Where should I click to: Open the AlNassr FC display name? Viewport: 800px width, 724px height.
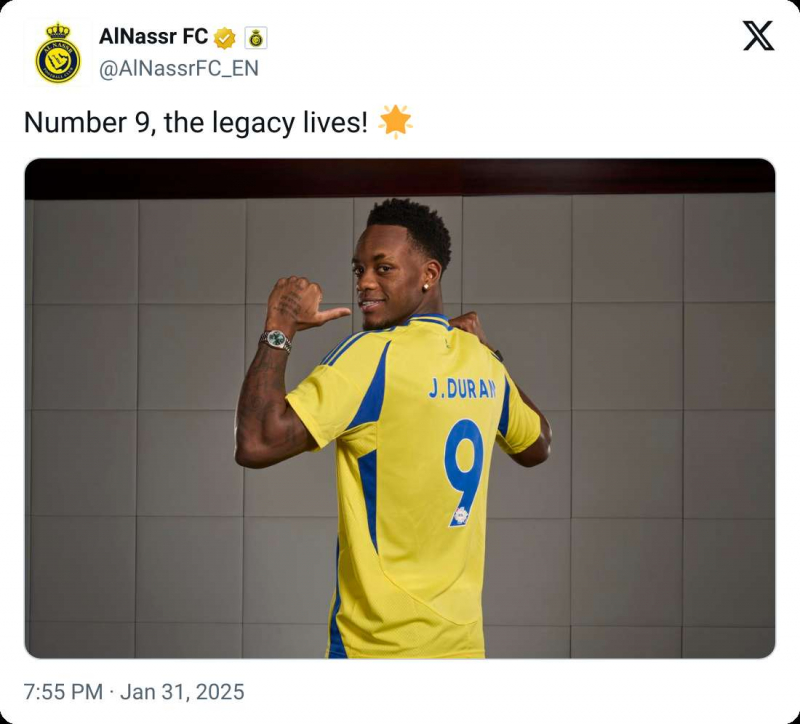pos(153,37)
